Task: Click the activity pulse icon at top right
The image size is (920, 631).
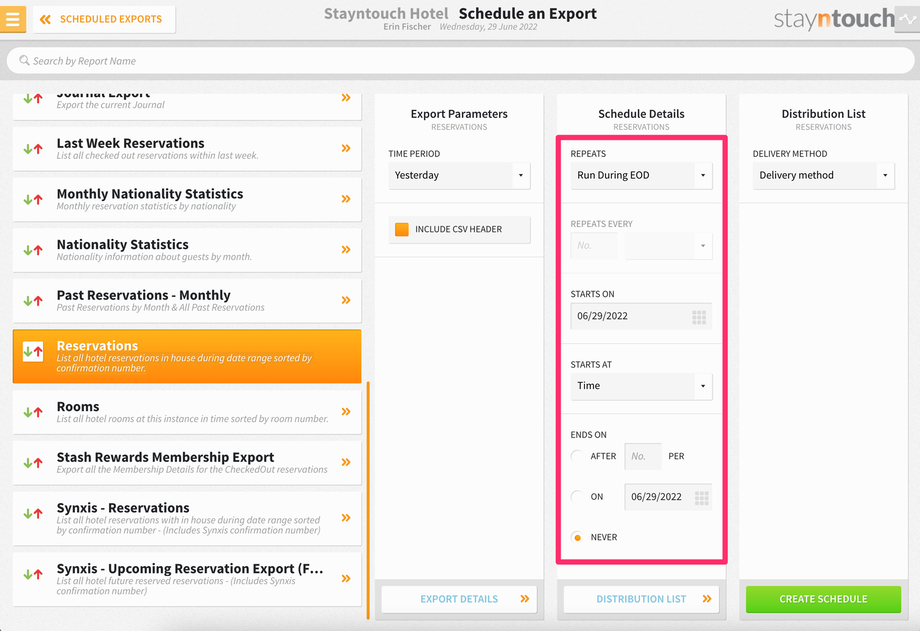Action: (x=907, y=19)
